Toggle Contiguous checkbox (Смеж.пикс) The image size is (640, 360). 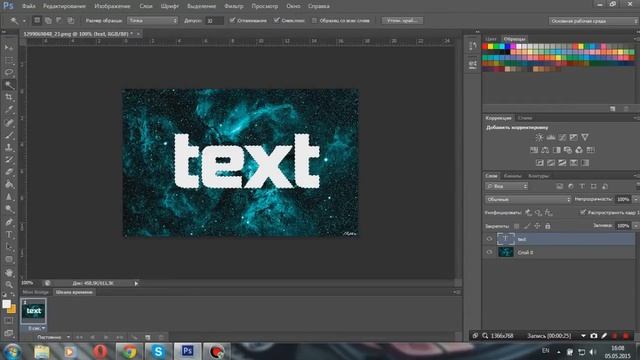(x=277, y=20)
